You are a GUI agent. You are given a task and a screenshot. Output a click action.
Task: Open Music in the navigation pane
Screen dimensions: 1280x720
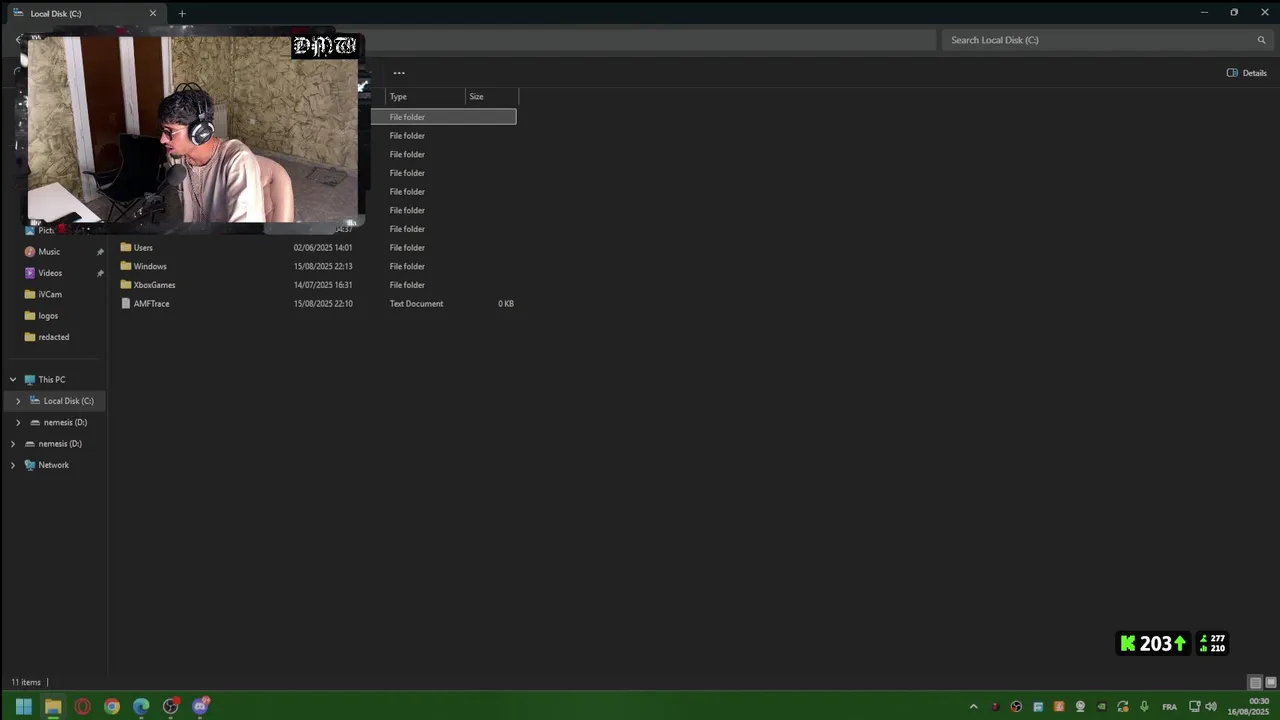click(x=49, y=252)
